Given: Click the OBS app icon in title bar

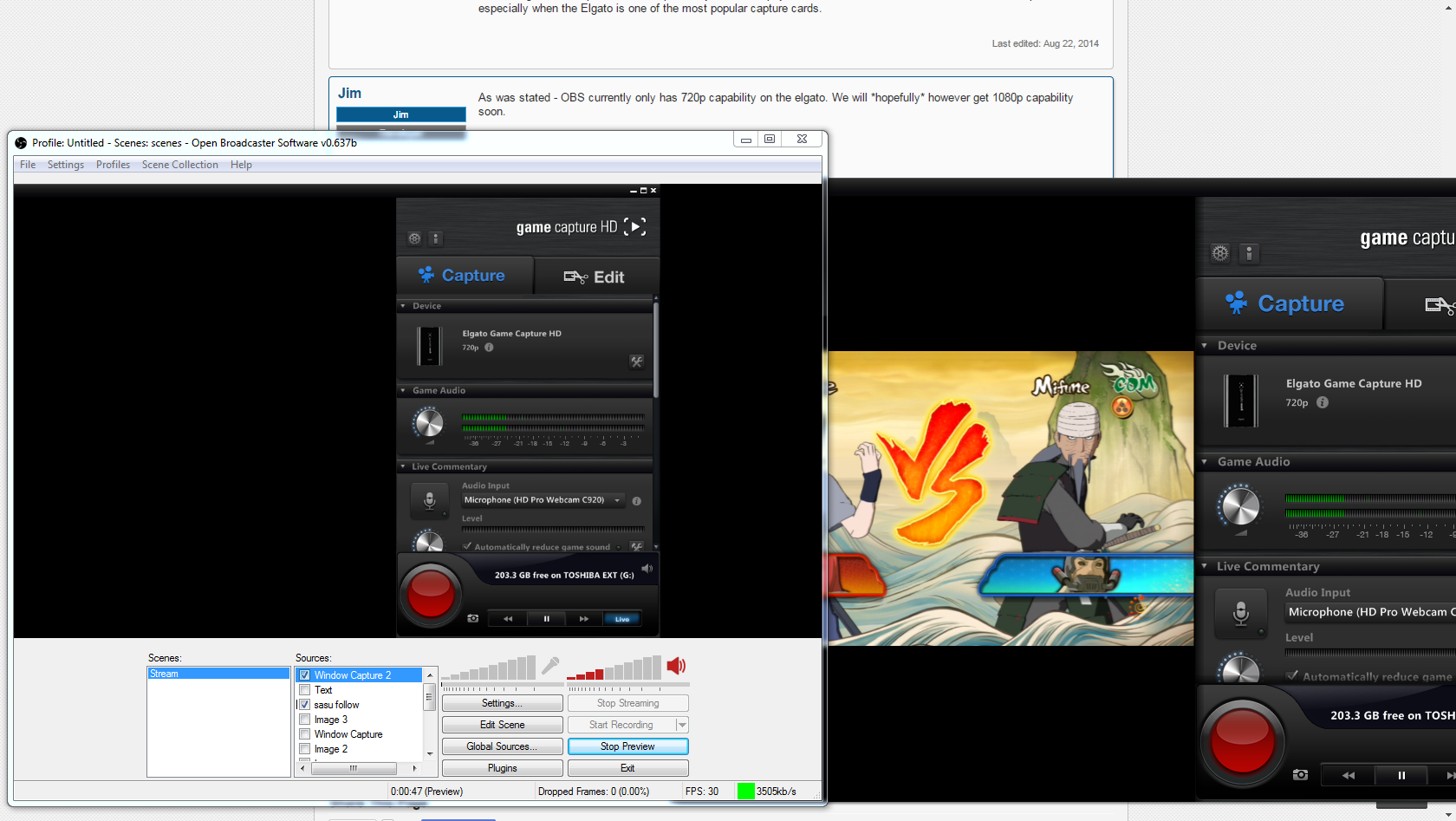Looking at the screenshot, I should (x=21, y=143).
